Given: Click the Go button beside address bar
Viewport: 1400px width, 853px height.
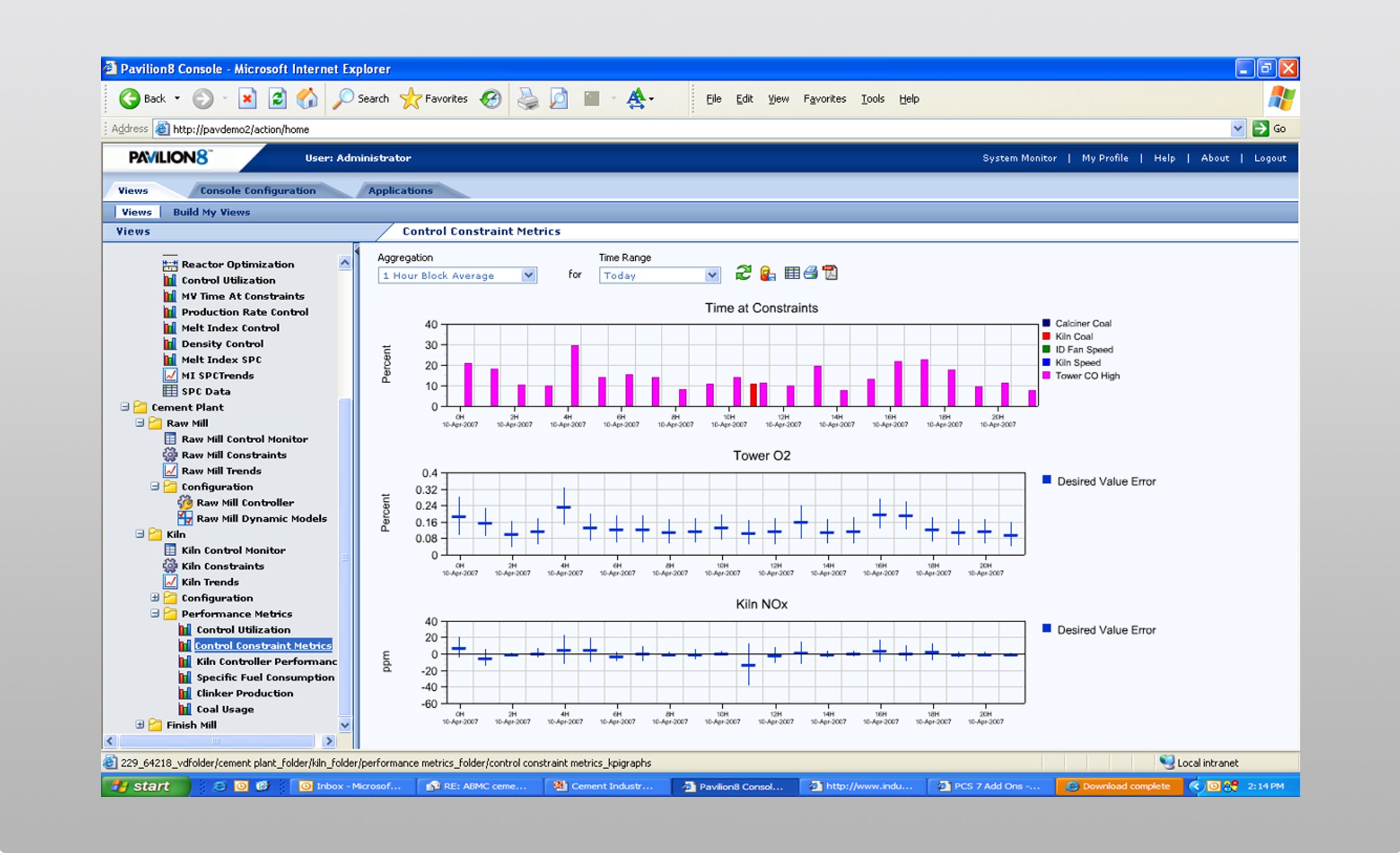Looking at the screenshot, I should pyautogui.click(x=1269, y=129).
